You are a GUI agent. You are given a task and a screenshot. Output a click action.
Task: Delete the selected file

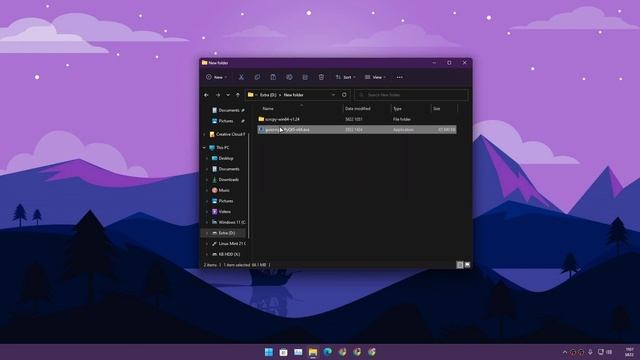[x=321, y=77]
